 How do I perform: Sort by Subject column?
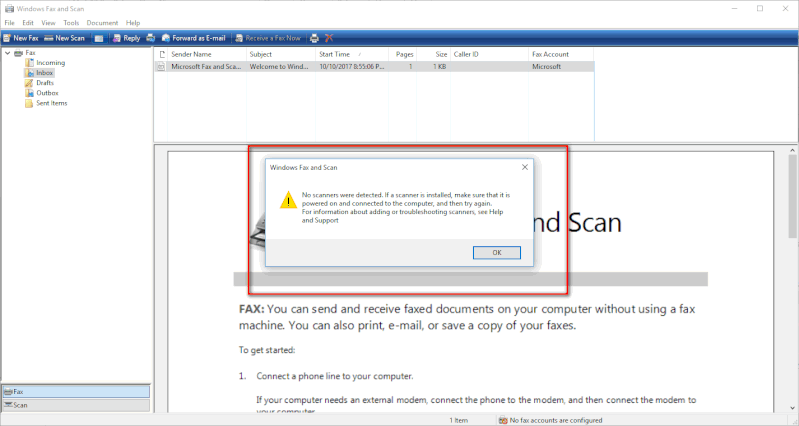tap(281, 54)
